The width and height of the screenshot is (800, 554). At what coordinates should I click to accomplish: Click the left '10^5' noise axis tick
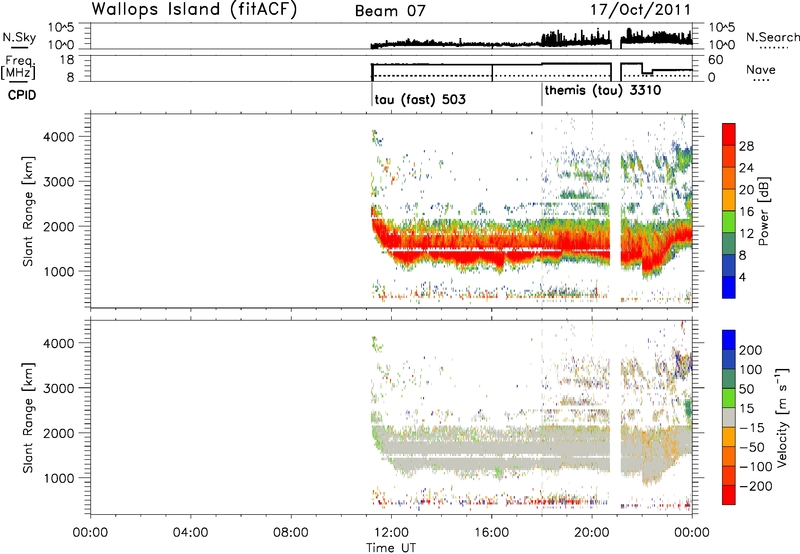[61, 27]
